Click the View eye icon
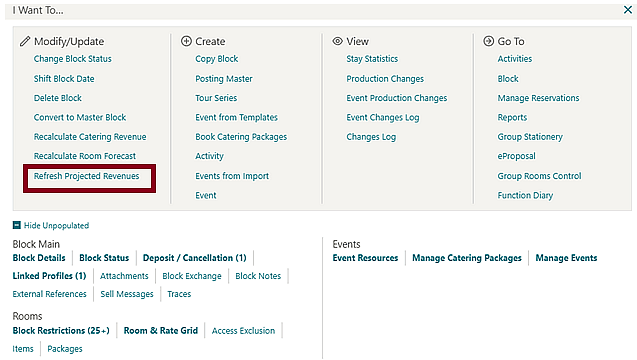The width and height of the screenshot is (637, 360). click(x=338, y=41)
